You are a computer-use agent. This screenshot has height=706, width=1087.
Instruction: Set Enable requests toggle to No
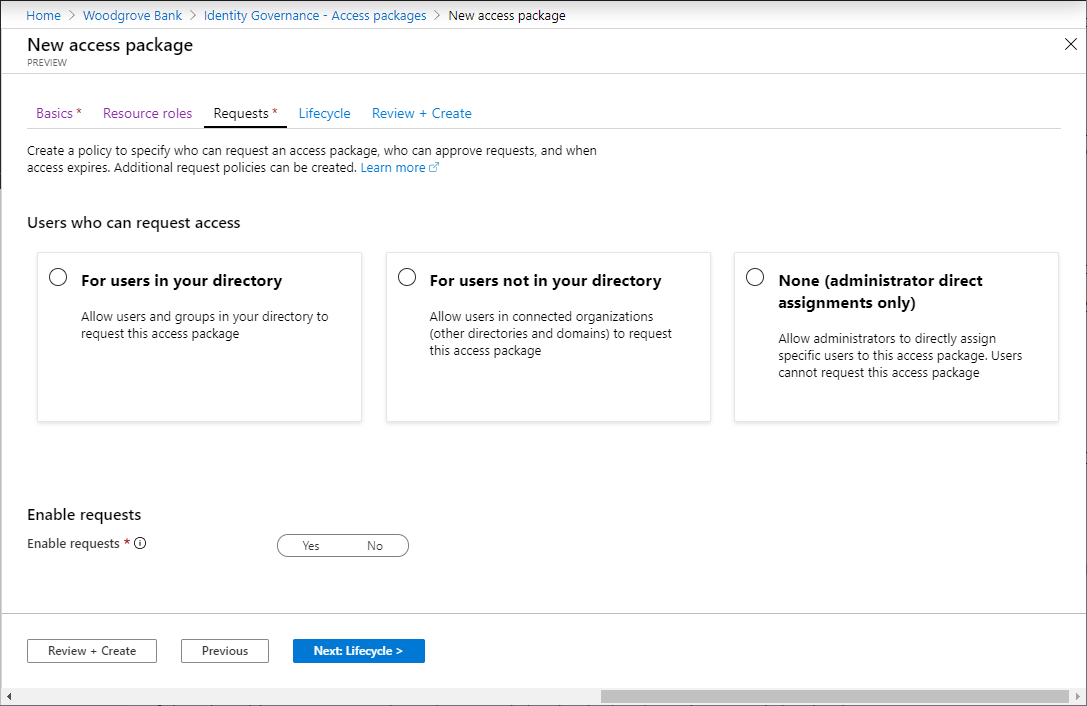(375, 546)
